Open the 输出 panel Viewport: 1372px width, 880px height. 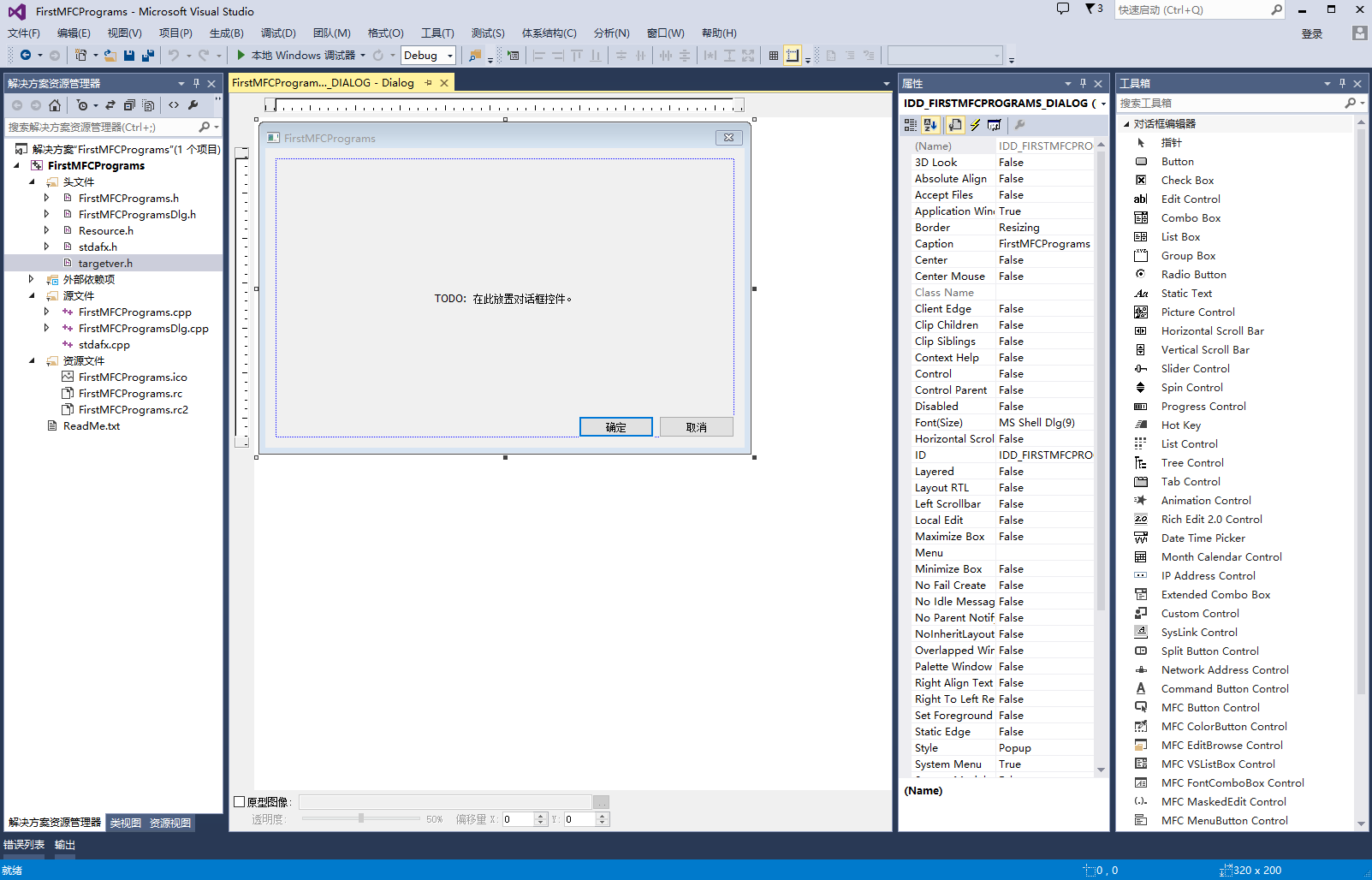pos(65,845)
